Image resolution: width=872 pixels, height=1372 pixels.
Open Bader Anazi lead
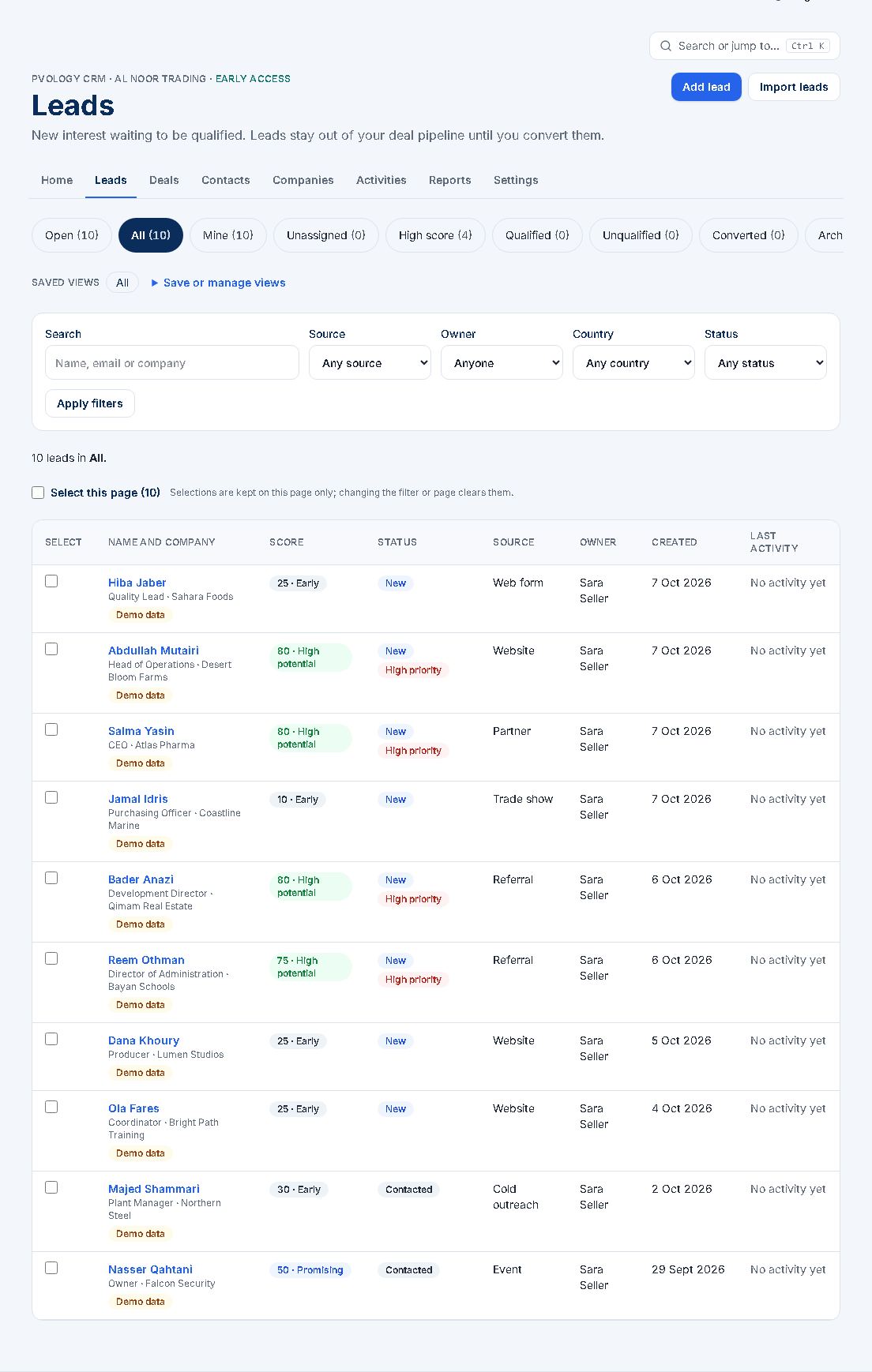[x=141, y=879]
